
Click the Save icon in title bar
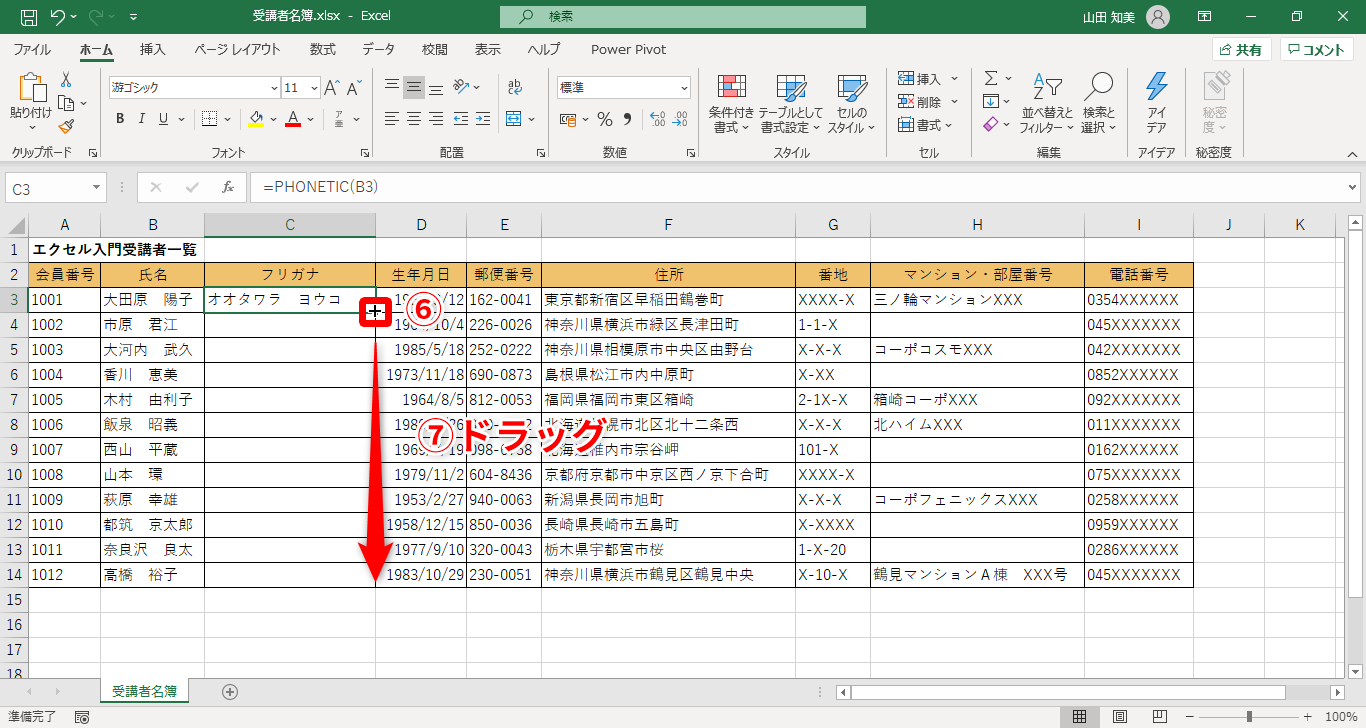point(28,16)
